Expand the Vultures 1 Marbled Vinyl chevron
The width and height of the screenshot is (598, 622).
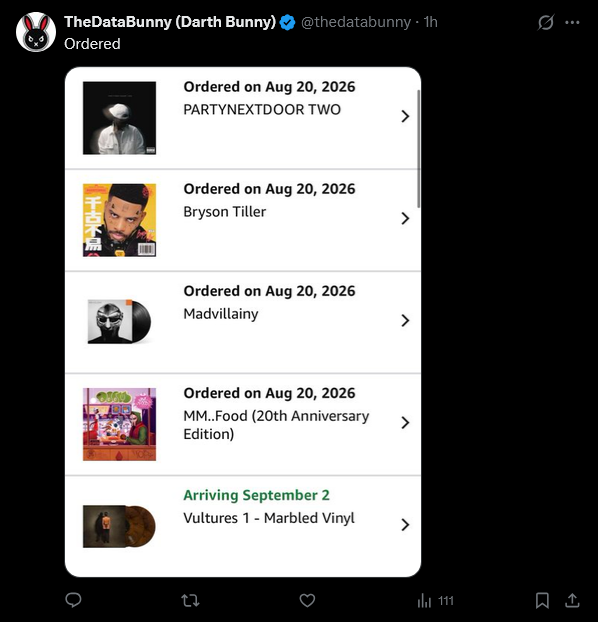(405, 524)
